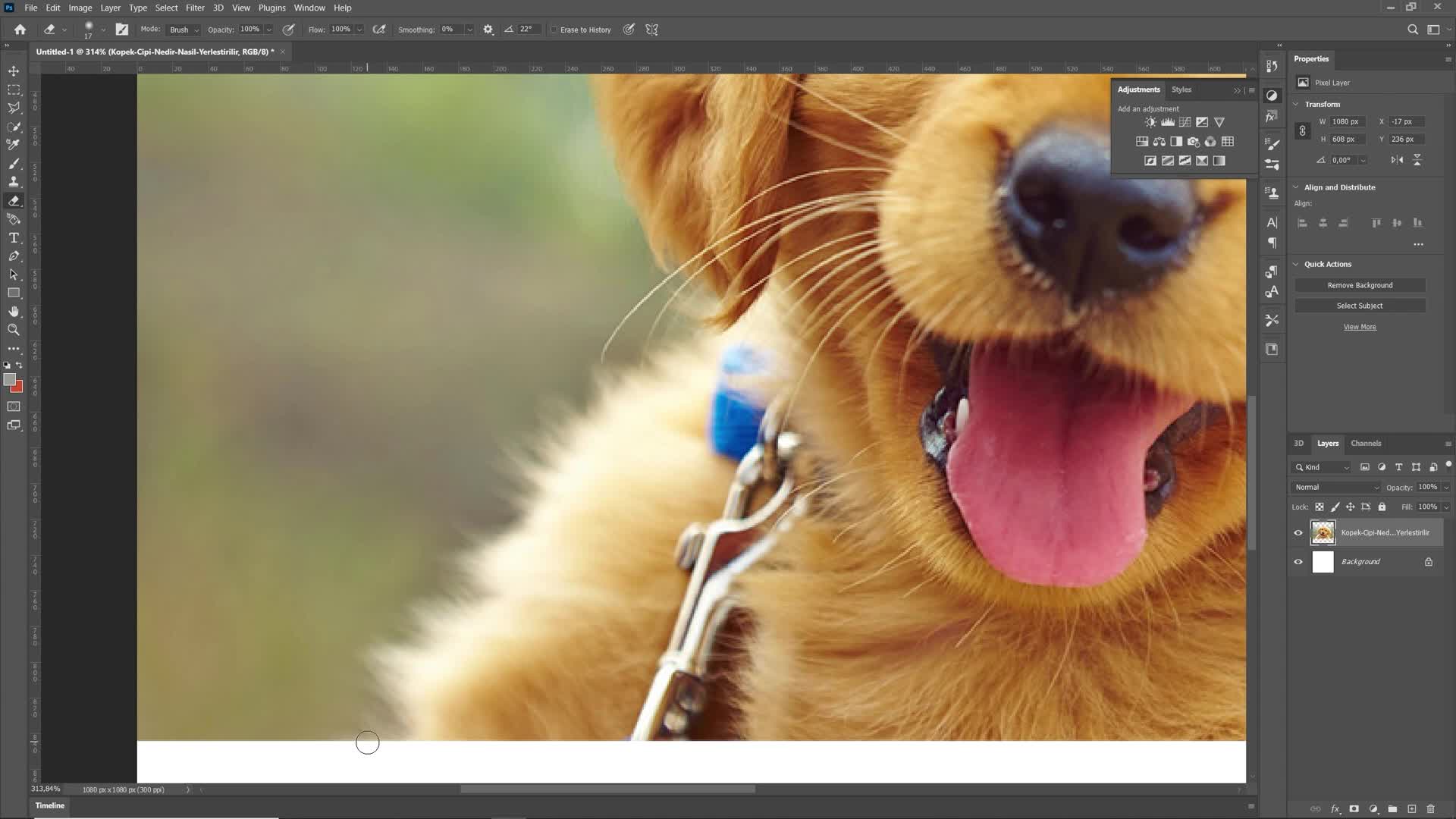The height and width of the screenshot is (819, 1456).
Task: Select the Quick Selection tool
Action: (x=14, y=127)
